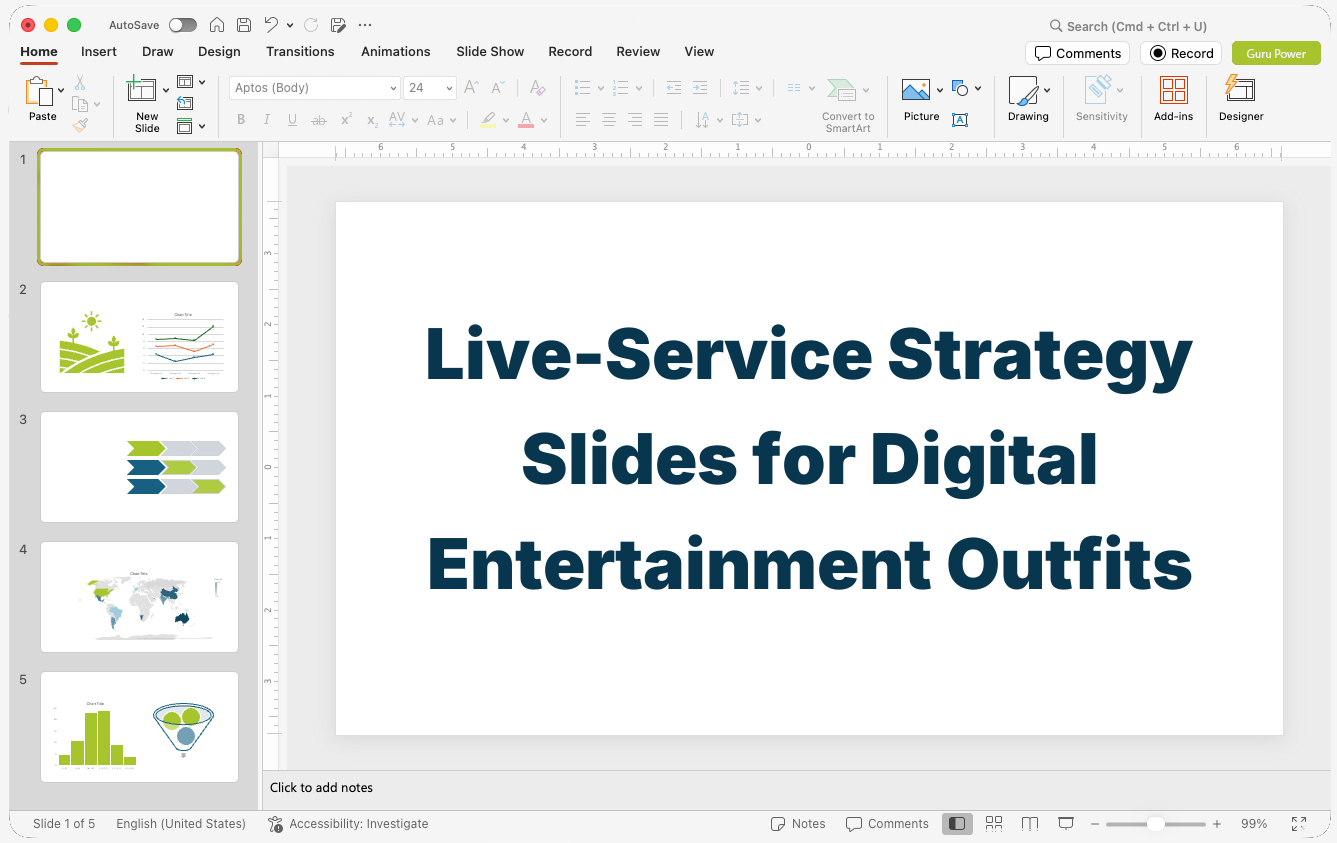Screen dimensions: 1337x843
Task: Open the Drawing tools
Action: (1028, 99)
